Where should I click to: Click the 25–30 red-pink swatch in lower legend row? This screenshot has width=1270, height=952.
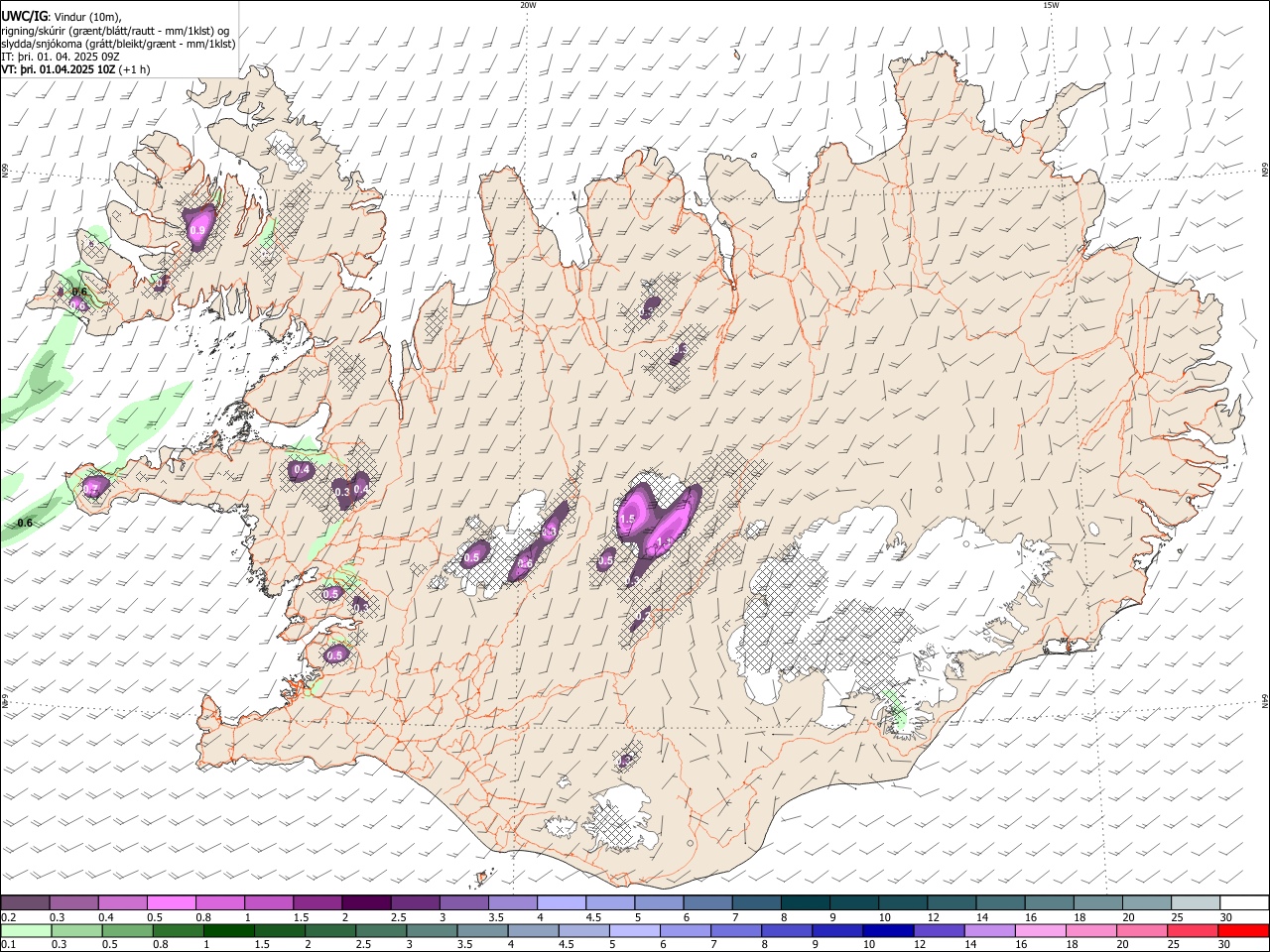[x=1192, y=931]
